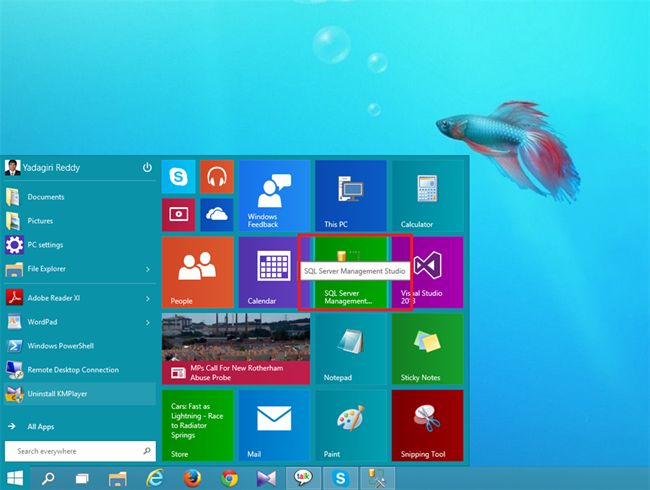Launch Windows PowerShell
This screenshot has width=650, height=490.
click(x=80, y=346)
